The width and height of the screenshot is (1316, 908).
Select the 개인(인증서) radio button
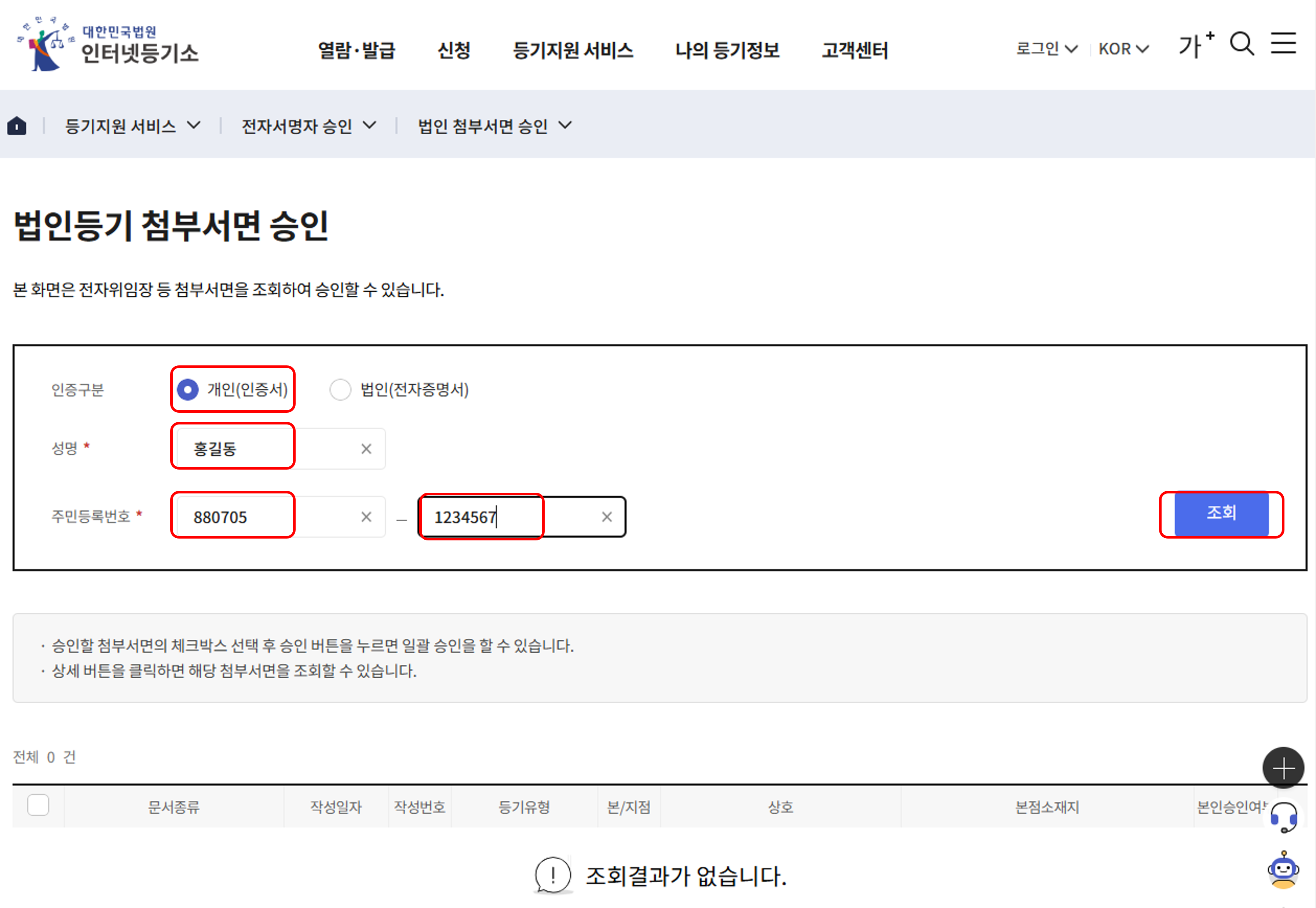pyautogui.click(x=188, y=390)
